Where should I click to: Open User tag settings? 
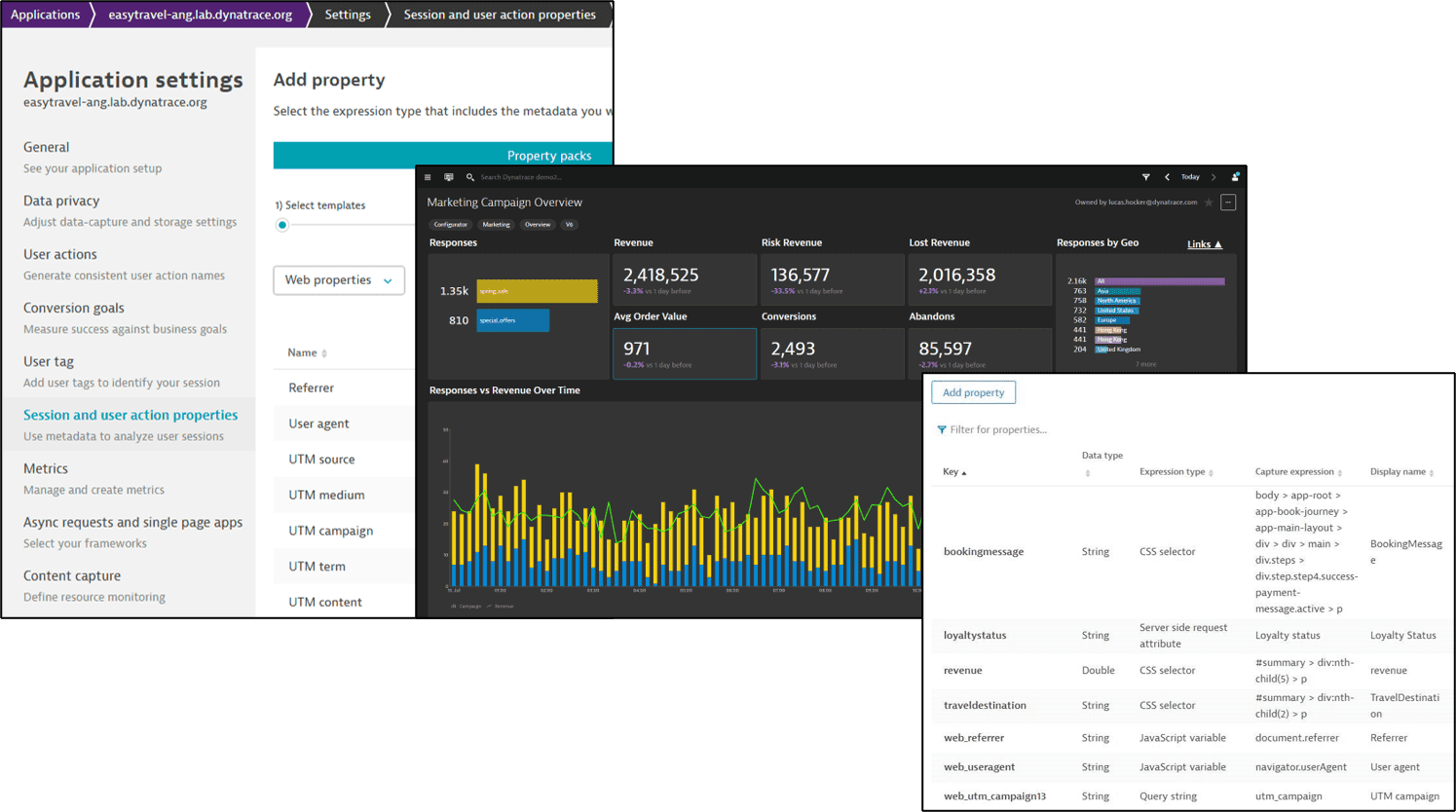49,361
